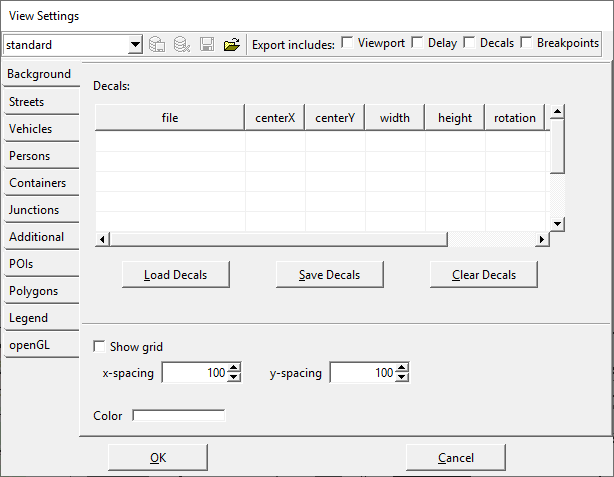This screenshot has height=477, width=614.
Task: Open the background Color swatch picker
Action: (x=179, y=416)
